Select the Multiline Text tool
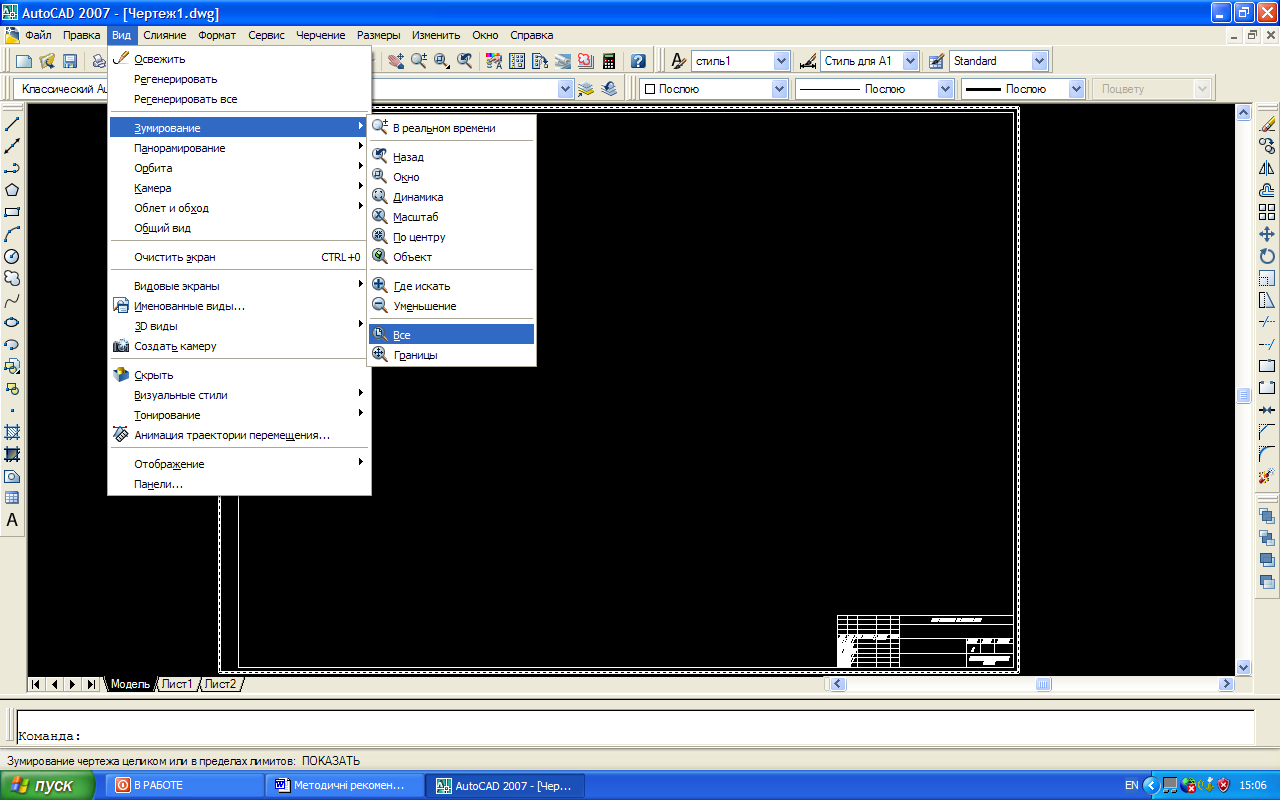Image resolution: width=1280 pixels, height=800 pixels. click(12, 520)
